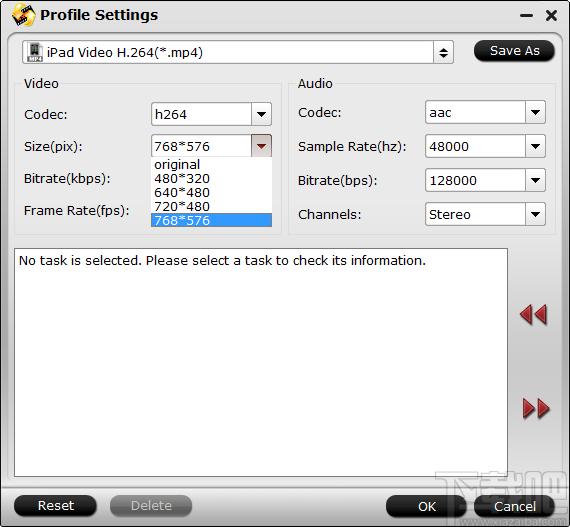Collapse the Size(pix) dropdown arrow
Image resolution: width=570 pixels, height=527 pixels.
[x=261, y=146]
